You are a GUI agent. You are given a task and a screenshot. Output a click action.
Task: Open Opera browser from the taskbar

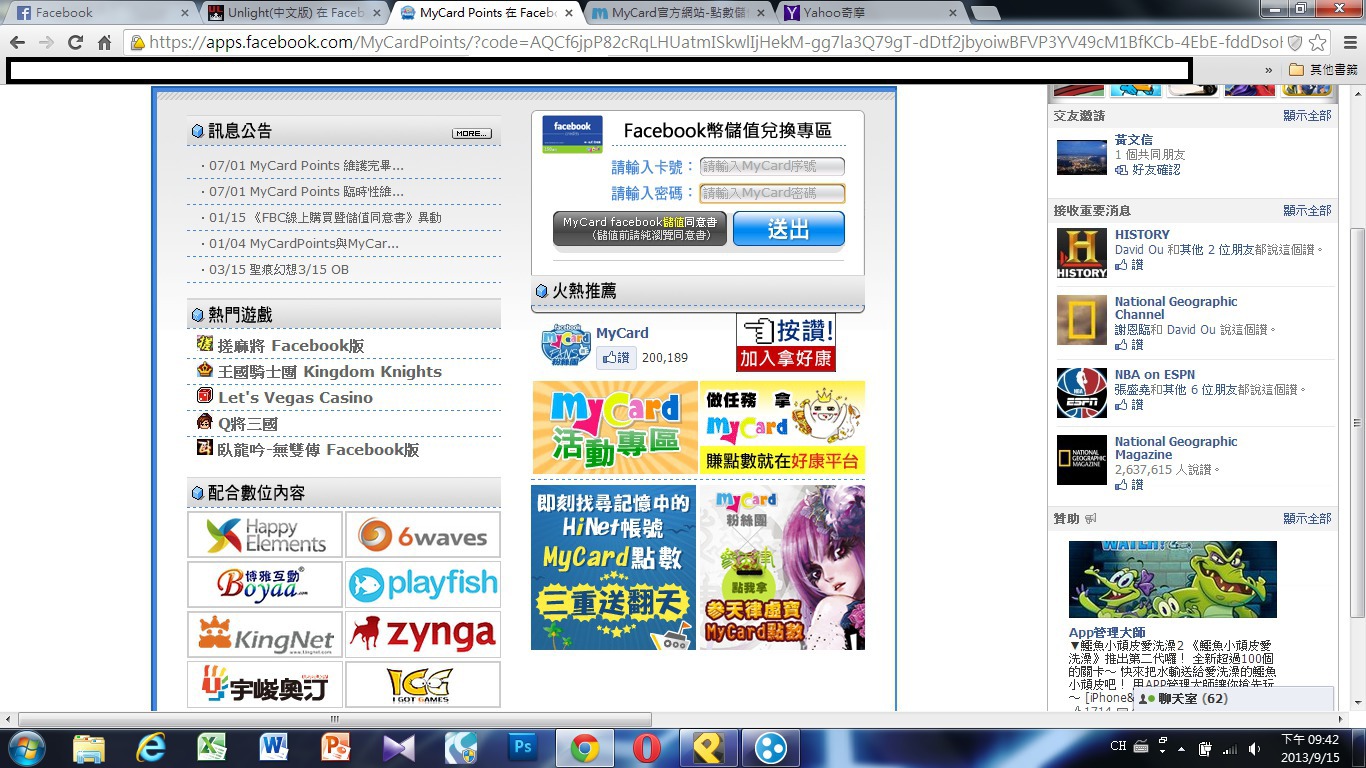(x=647, y=748)
